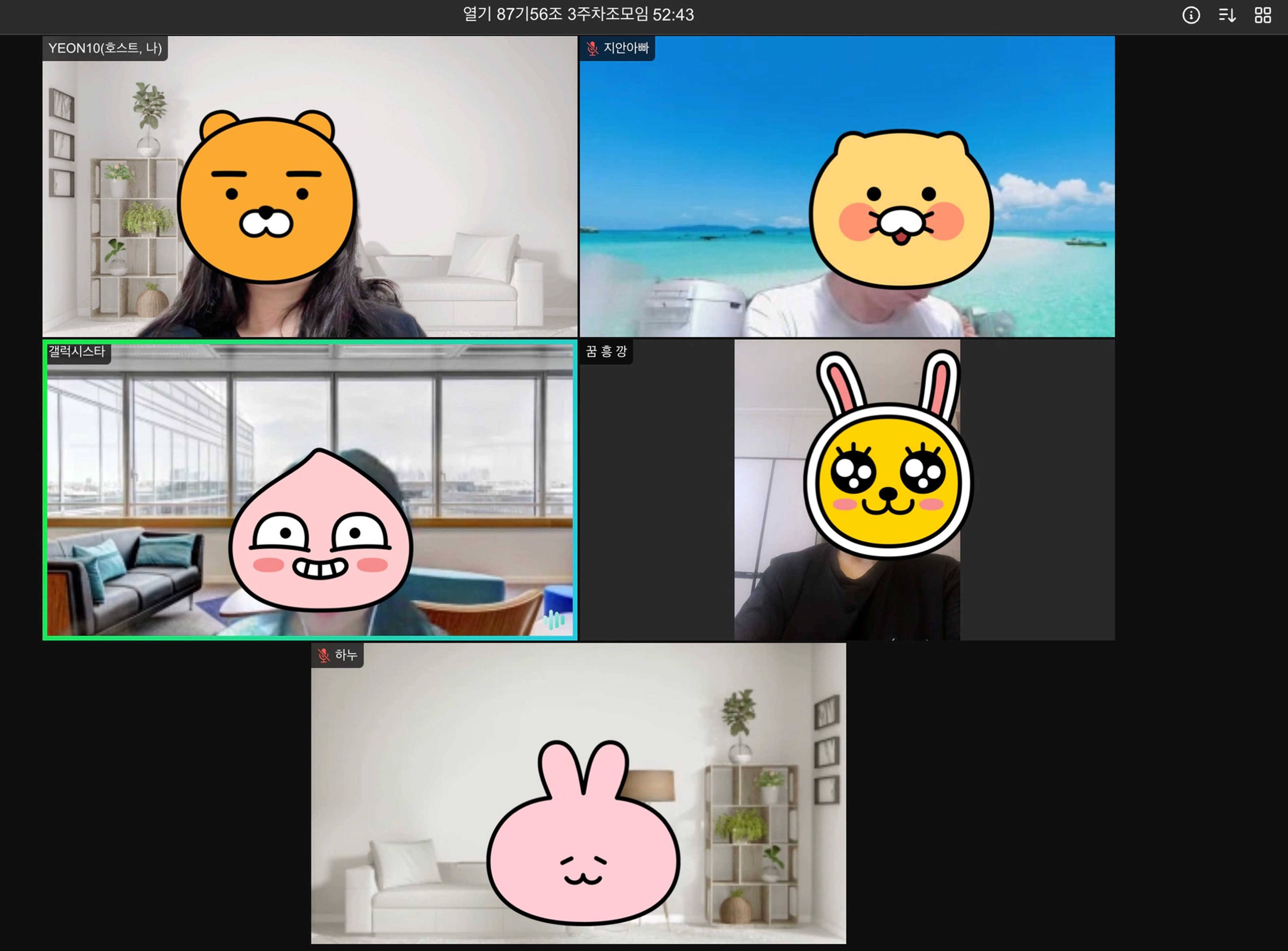Image resolution: width=1288 pixels, height=951 pixels.
Task: Click the 갤럭시스타 name label
Action: tap(76, 351)
